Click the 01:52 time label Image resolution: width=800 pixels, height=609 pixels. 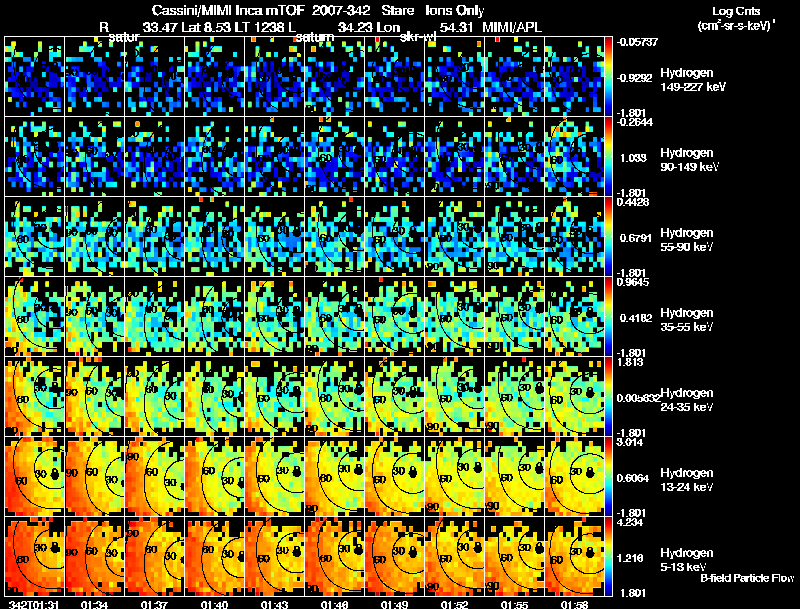pyautogui.click(x=455, y=604)
